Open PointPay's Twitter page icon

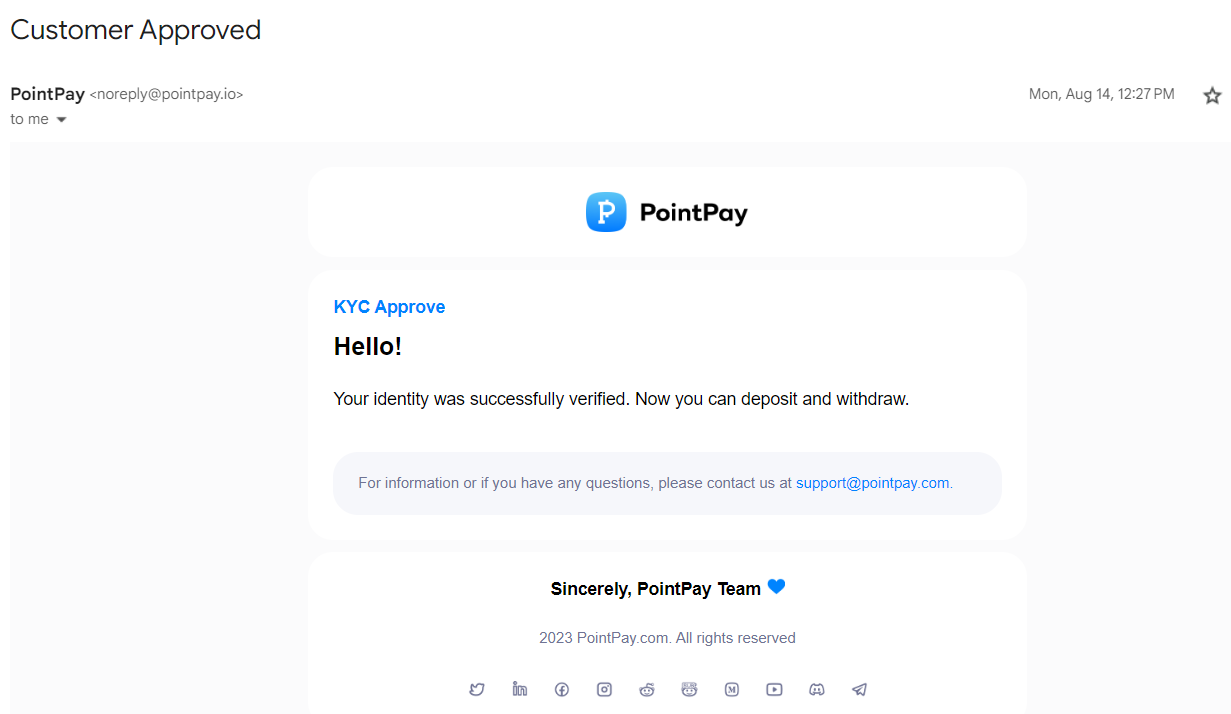tap(477, 689)
